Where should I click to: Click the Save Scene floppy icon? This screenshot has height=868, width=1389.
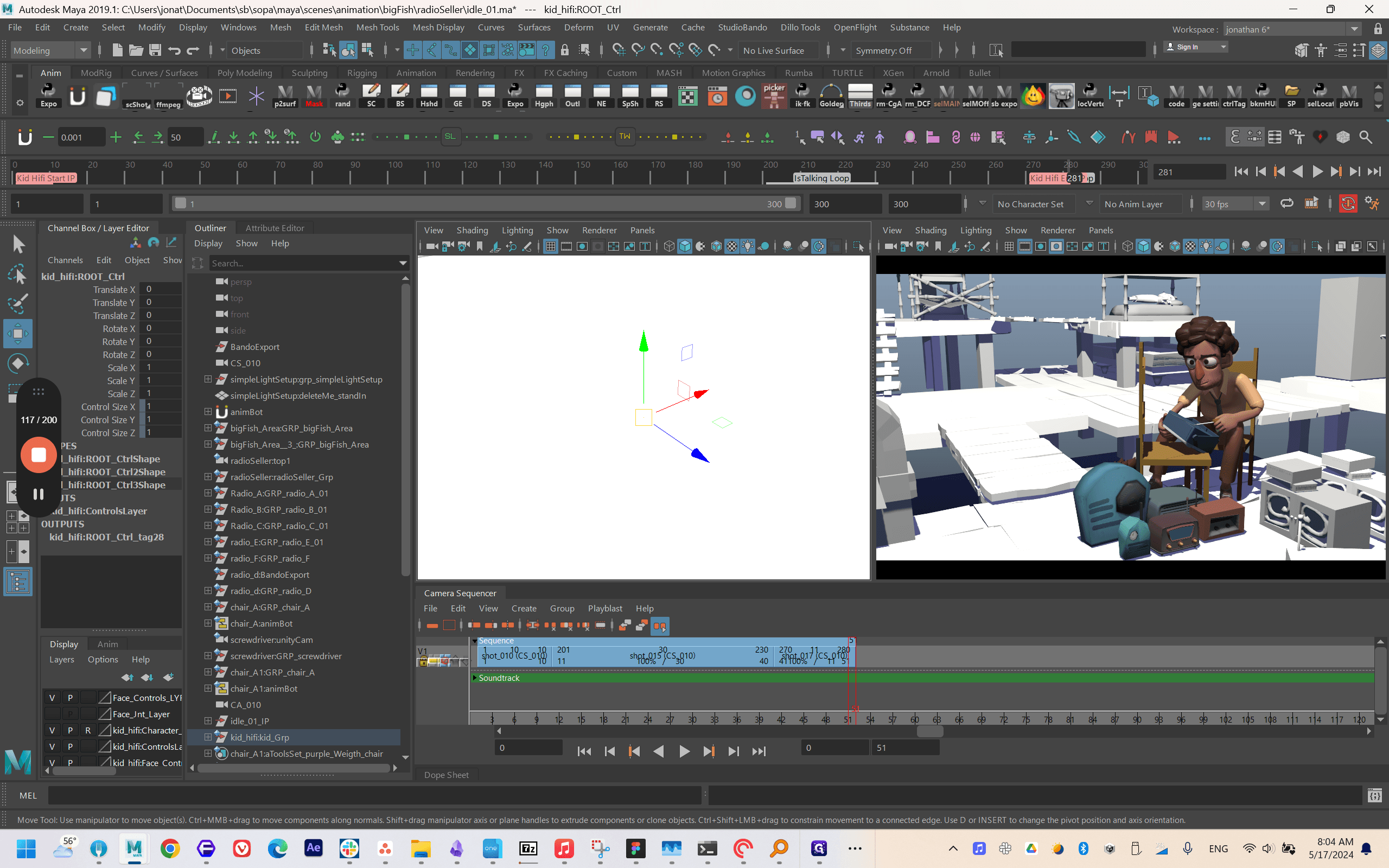[x=155, y=50]
